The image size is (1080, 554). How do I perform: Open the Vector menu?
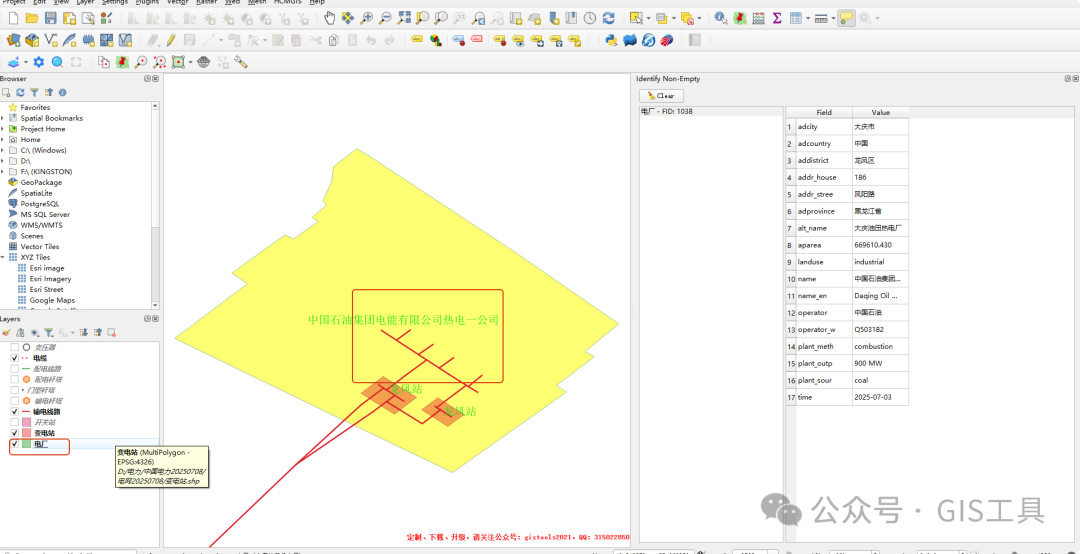pyautogui.click(x=178, y=2)
